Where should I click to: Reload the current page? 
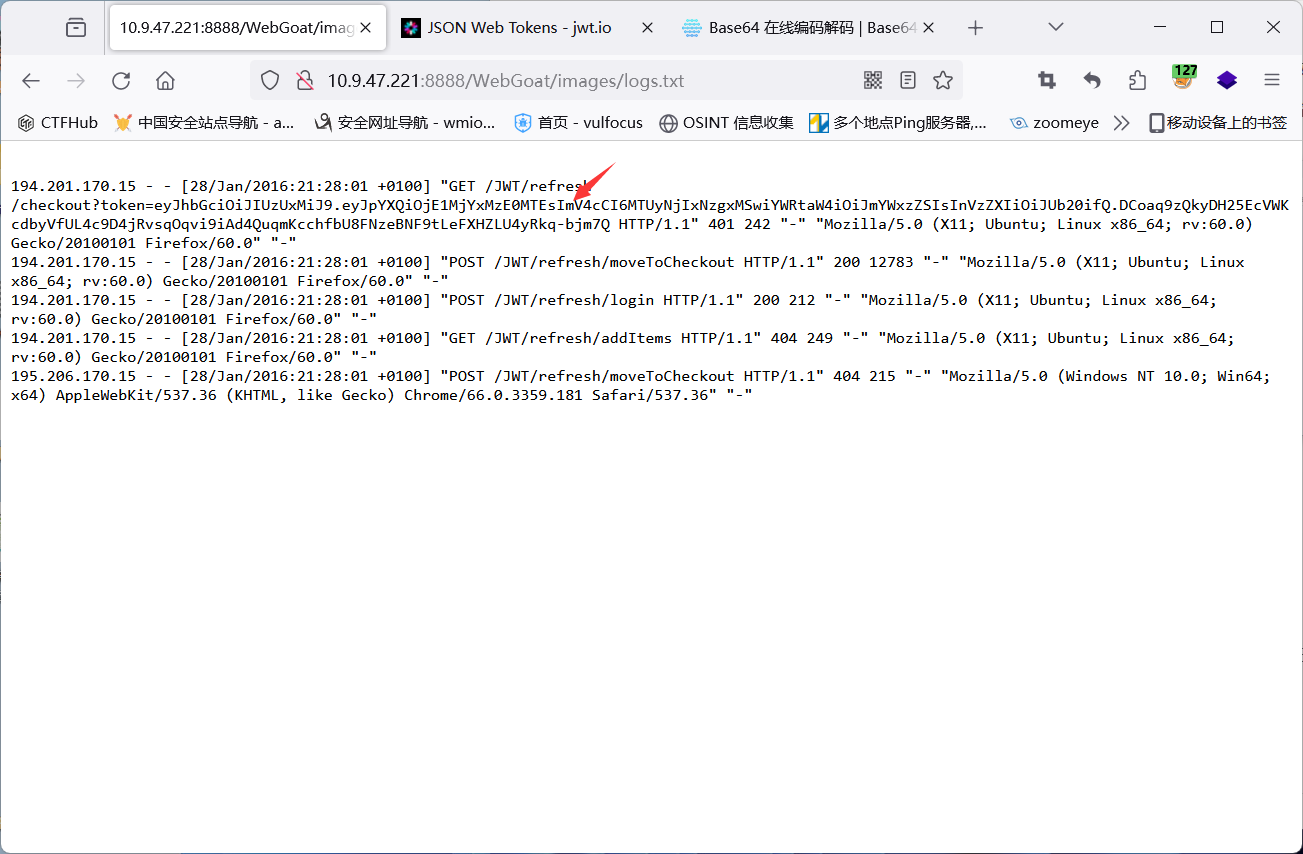click(121, 81)
